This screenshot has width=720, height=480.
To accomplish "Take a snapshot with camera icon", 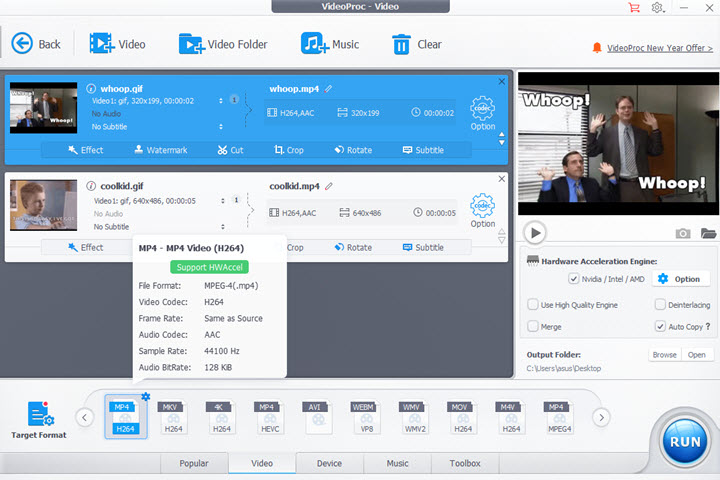I will [x=683, y=233].
